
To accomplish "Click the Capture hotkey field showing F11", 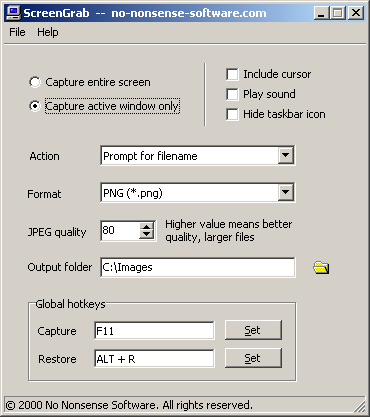I will click(154, 331).
